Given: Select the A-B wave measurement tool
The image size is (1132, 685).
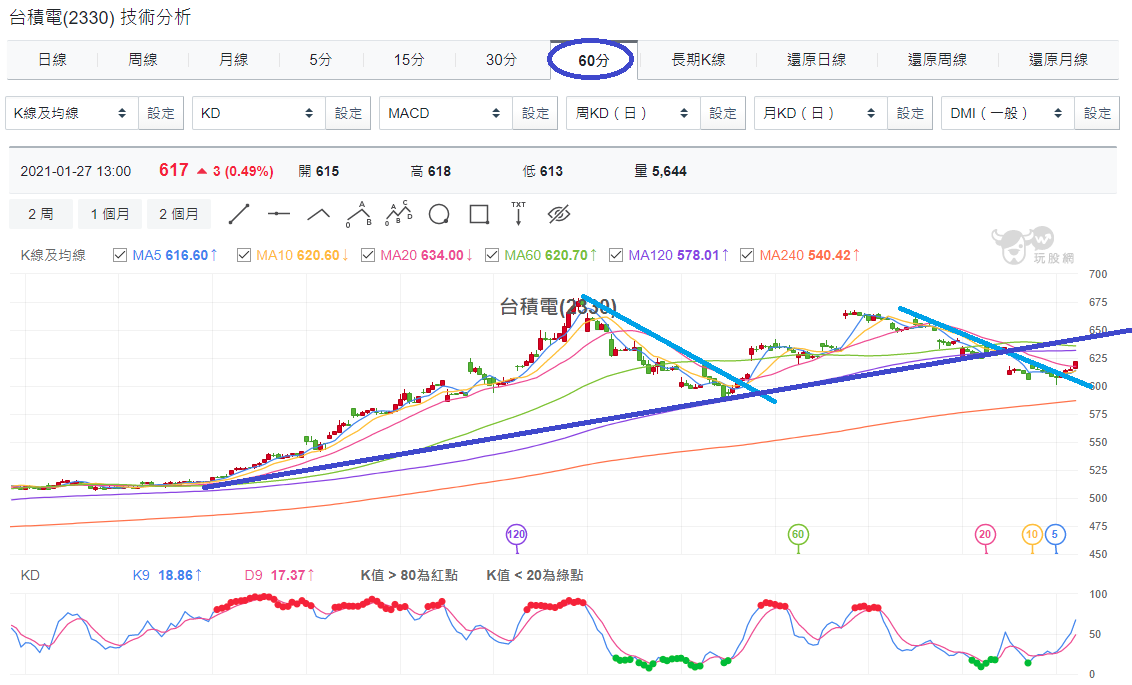Looking at the screenshot, I should [x=359, y=214].
